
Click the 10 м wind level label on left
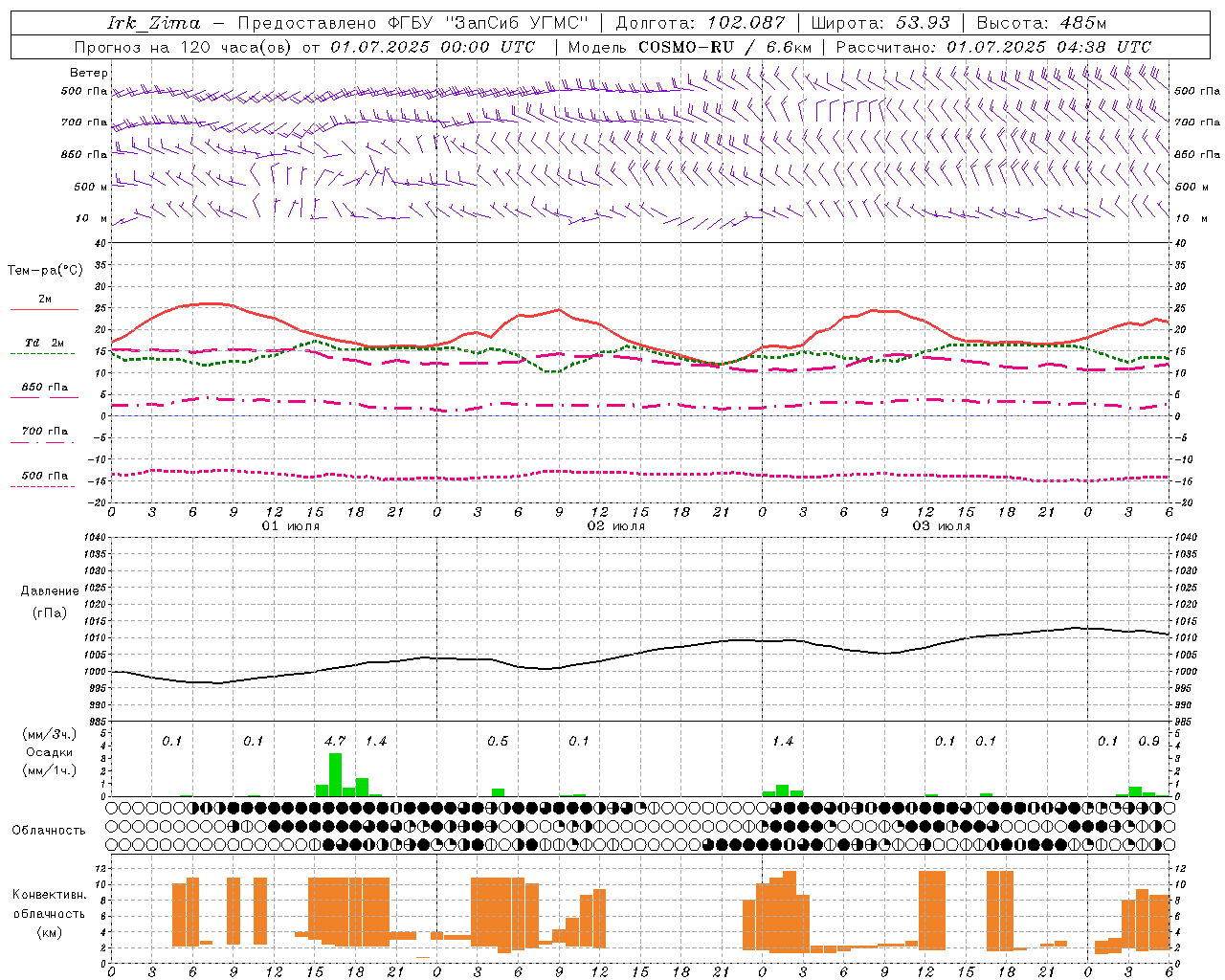[x=92, y=218]
